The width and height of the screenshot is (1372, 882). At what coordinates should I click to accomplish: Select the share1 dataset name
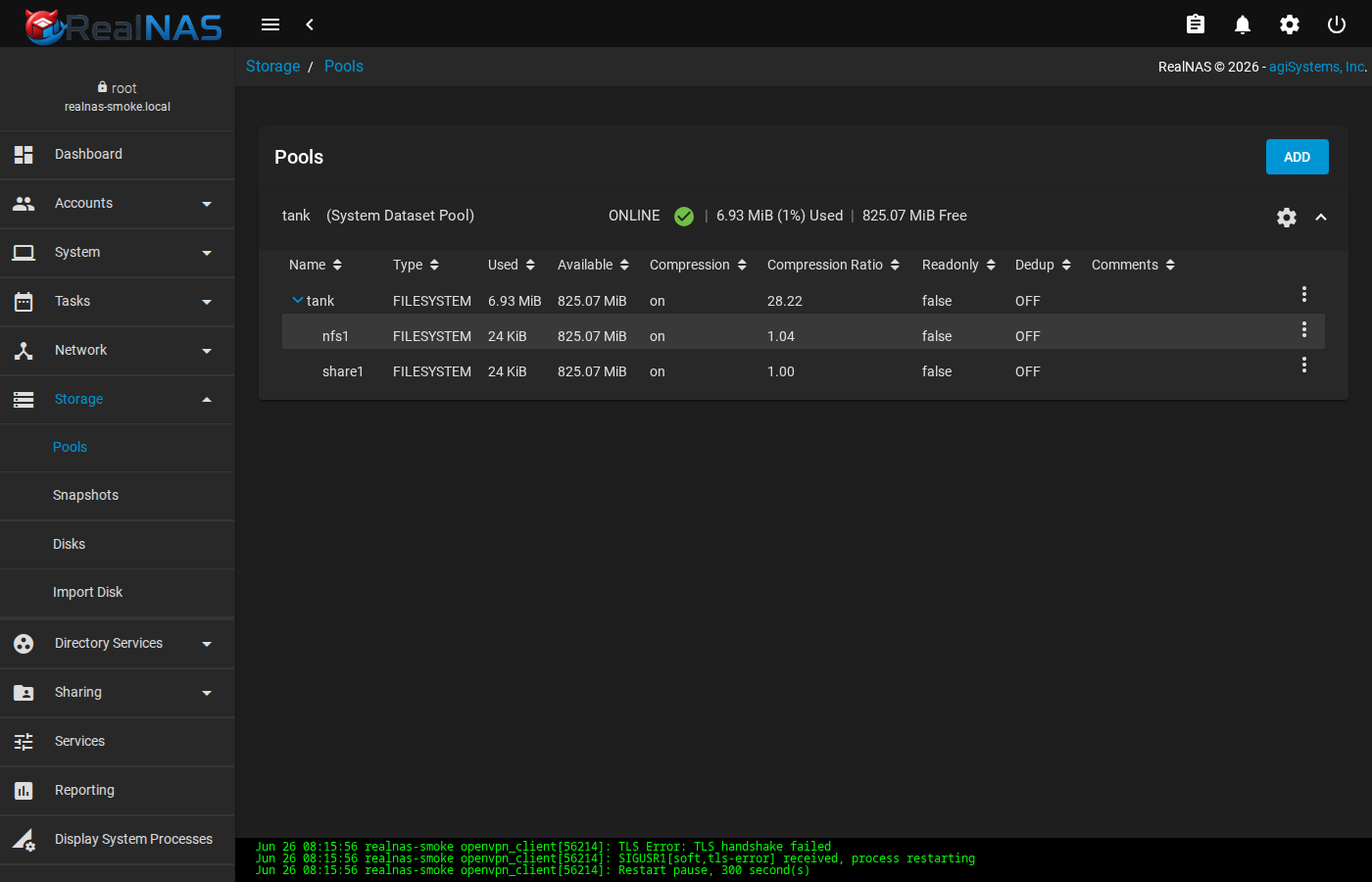(343, 371)
